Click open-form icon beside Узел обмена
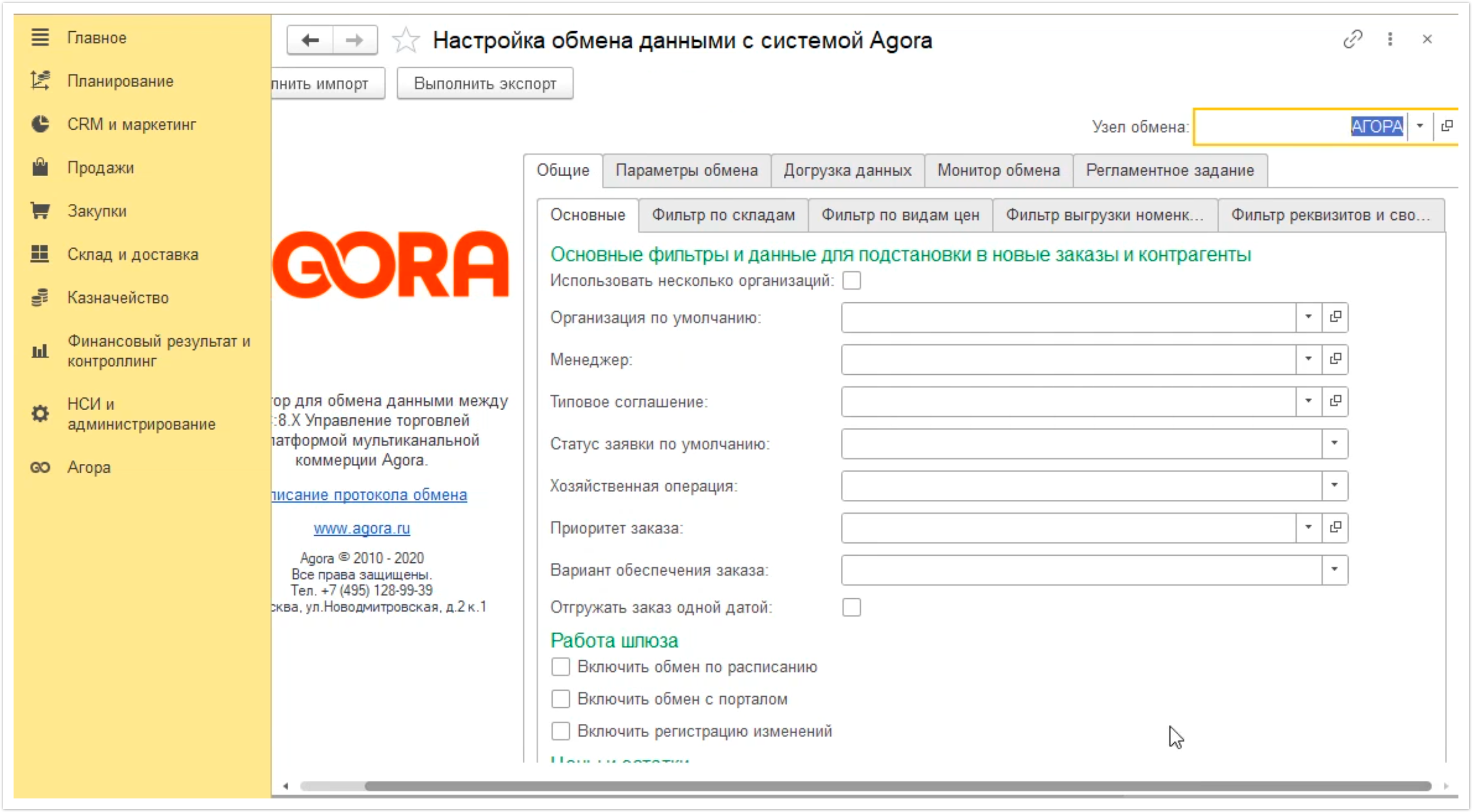This screenshot has width=1472, height=812. tap(1446, 126)
